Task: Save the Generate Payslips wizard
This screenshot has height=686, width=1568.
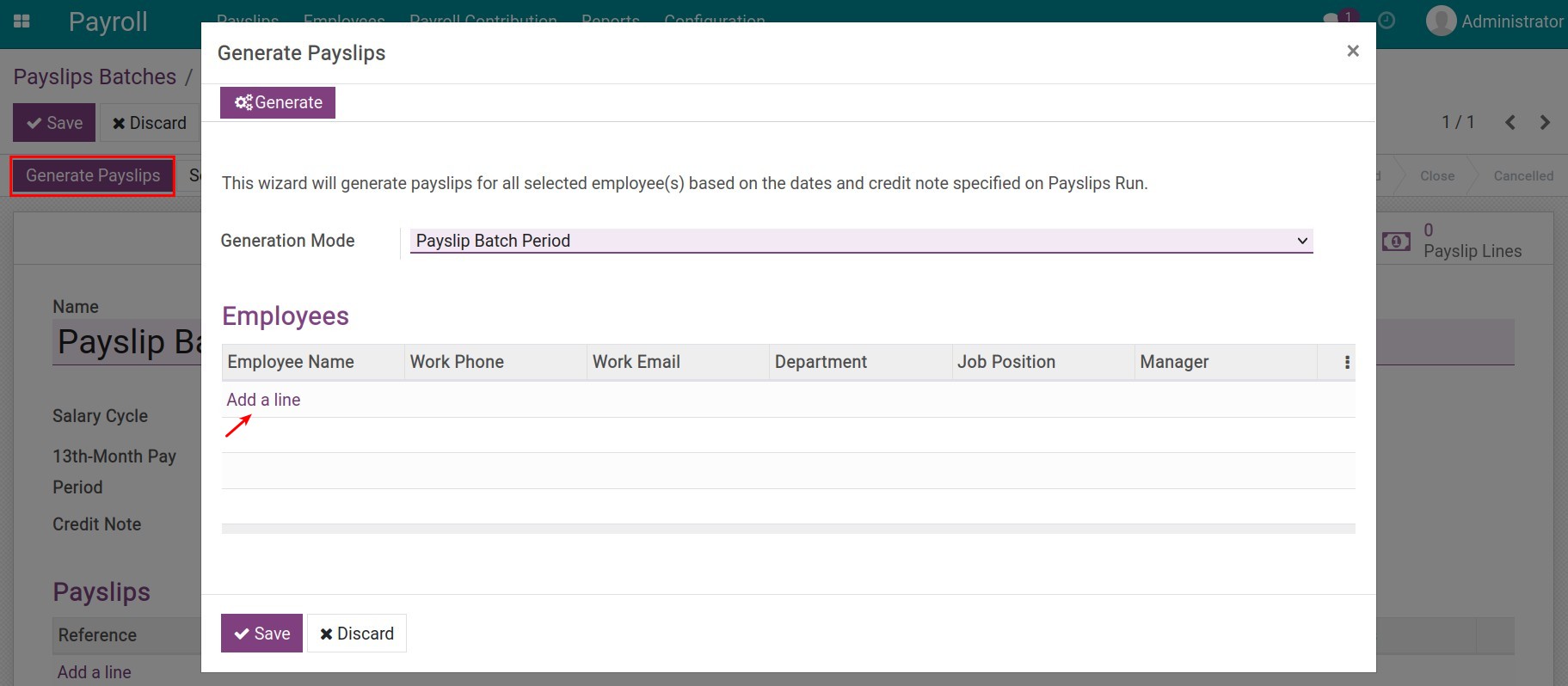Action: (261, 634)
